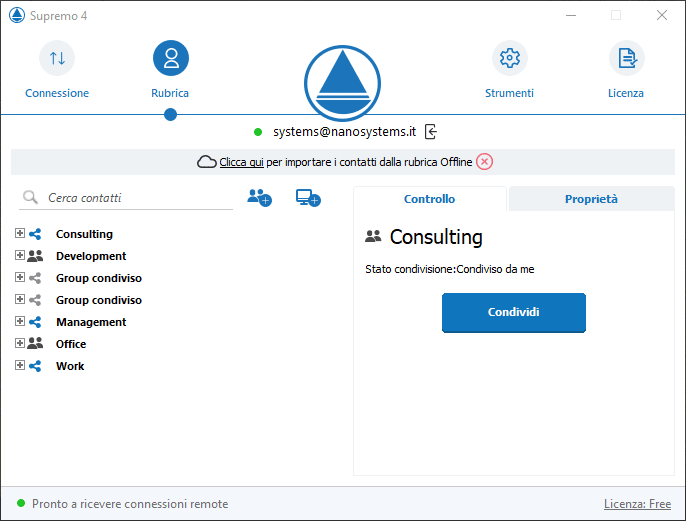
Task: Expand the Work group
Action: (20, 365)
